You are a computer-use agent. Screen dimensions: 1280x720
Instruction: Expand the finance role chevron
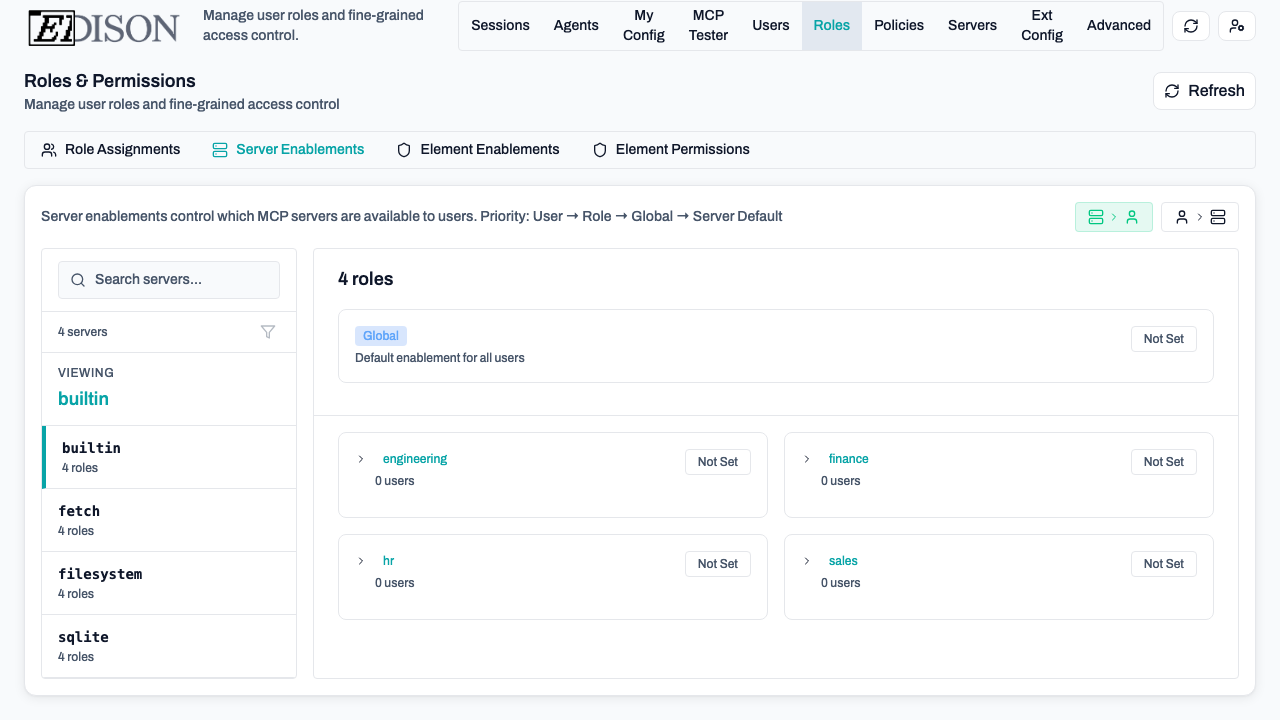tap(807, 459)
